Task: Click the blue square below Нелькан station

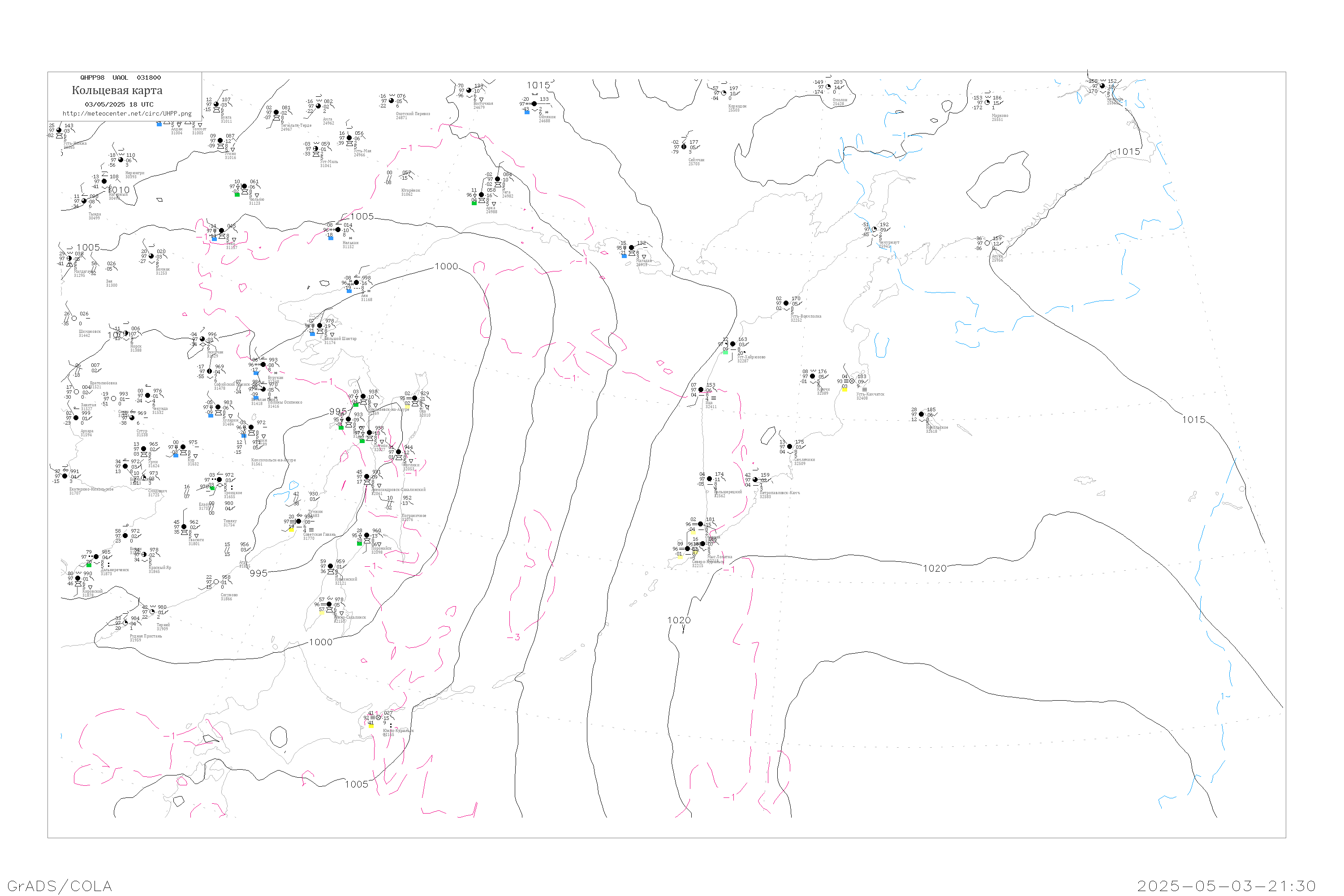Action: pos(331,238)
